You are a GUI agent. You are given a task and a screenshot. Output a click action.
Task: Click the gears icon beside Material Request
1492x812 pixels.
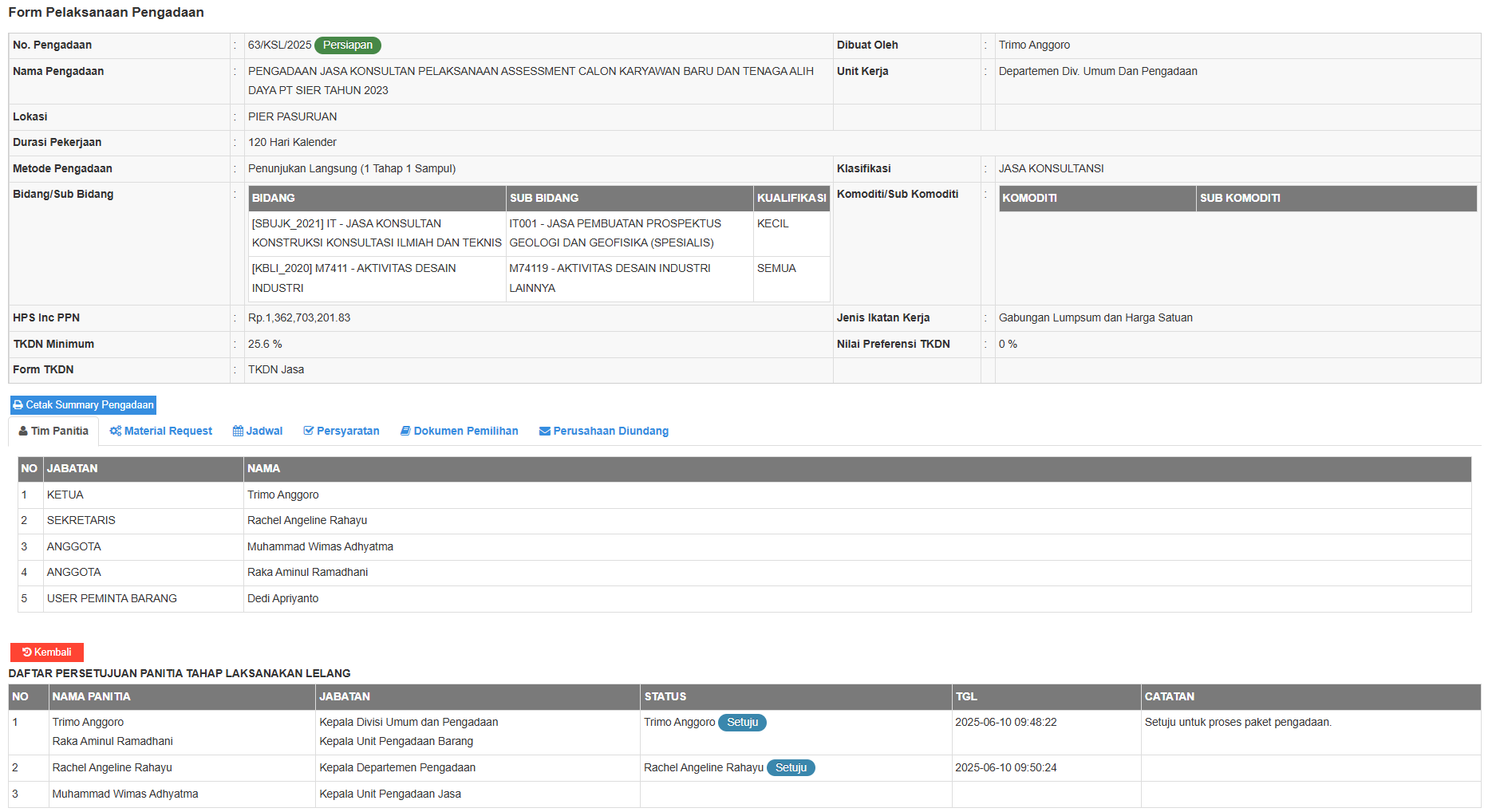pyautogui.click(x=116, y=432)
